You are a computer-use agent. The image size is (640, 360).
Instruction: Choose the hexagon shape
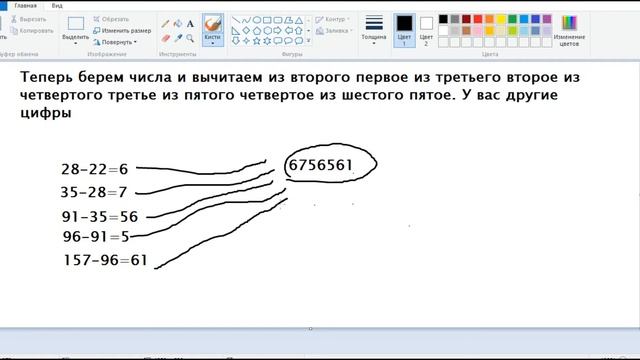267,30
